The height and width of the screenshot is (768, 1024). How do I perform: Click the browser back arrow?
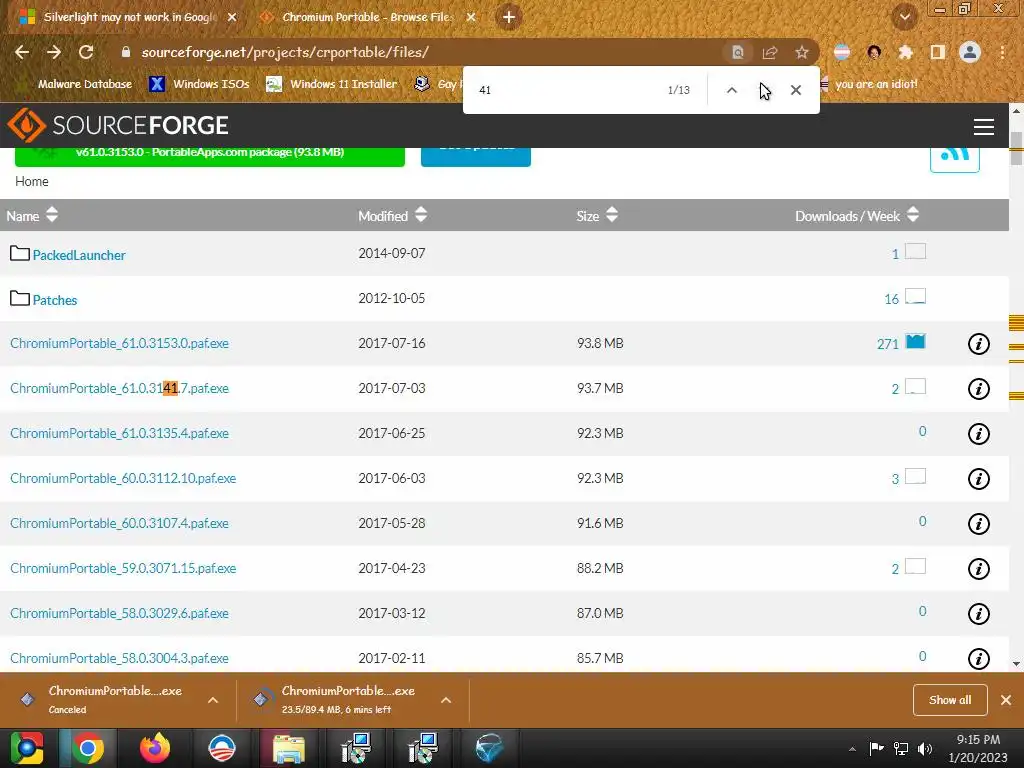[x=22, y=52]
